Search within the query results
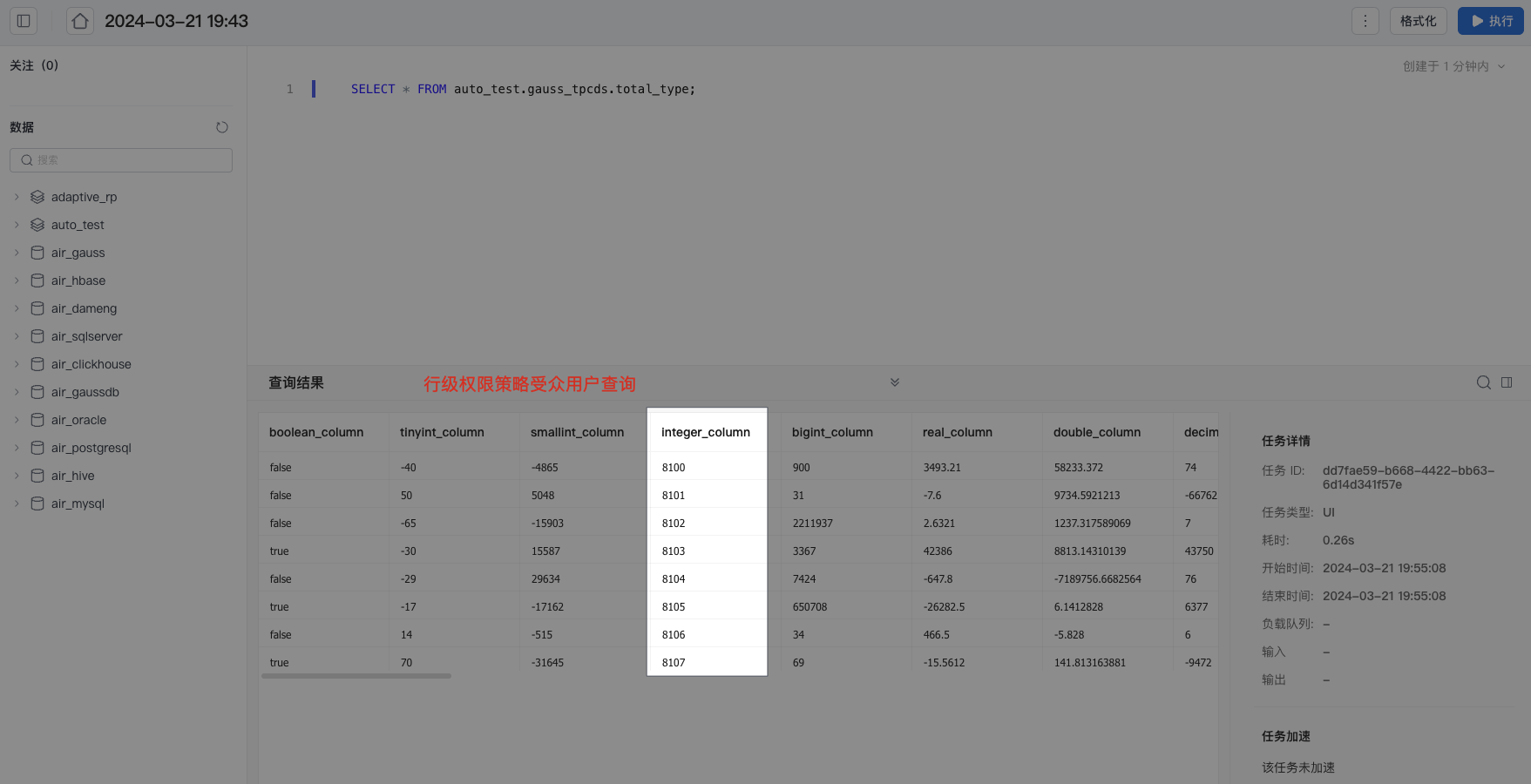Screen dimensions: 1531x784 (x=1483, y=382)
